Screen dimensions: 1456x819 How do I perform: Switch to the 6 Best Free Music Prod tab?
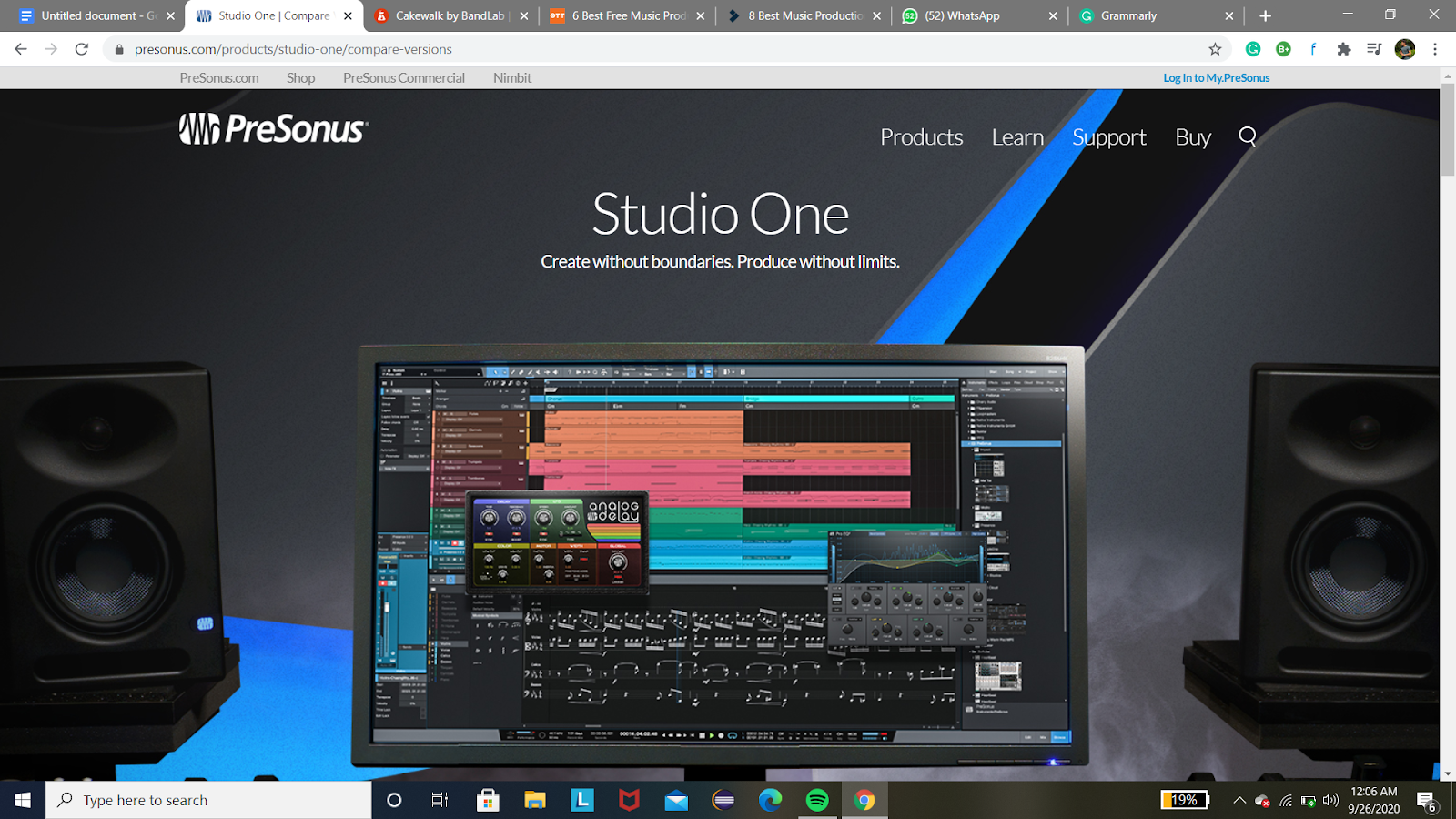[628, 15]
